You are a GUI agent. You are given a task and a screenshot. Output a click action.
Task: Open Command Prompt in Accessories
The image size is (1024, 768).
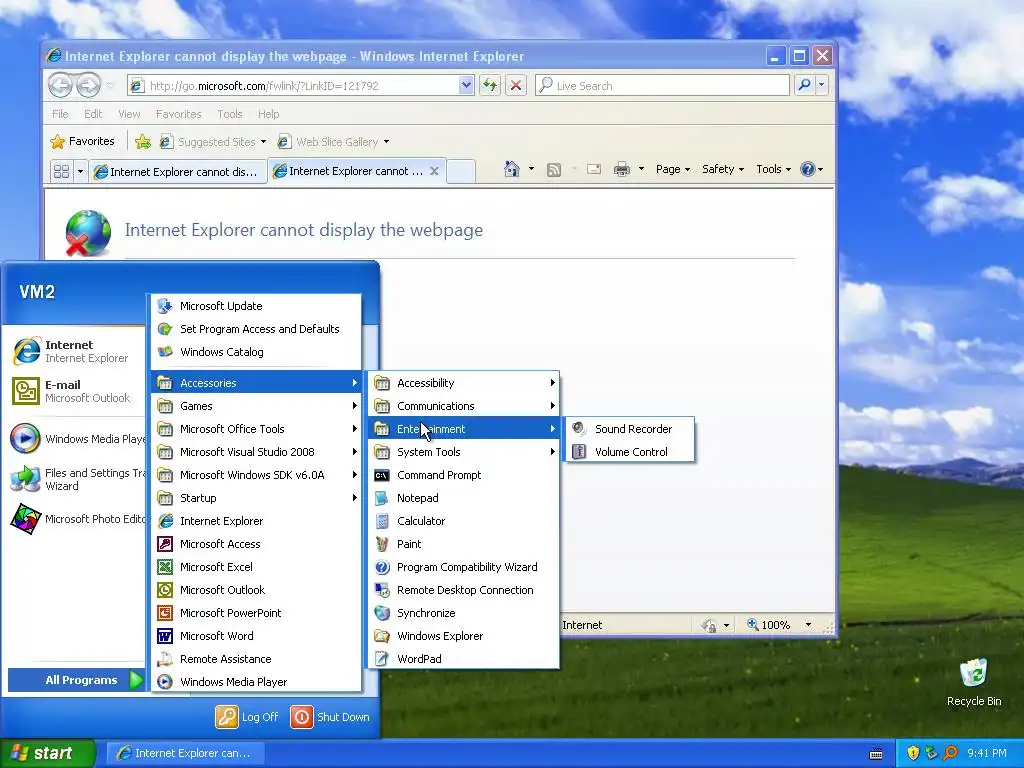click(x=464, y=475)
